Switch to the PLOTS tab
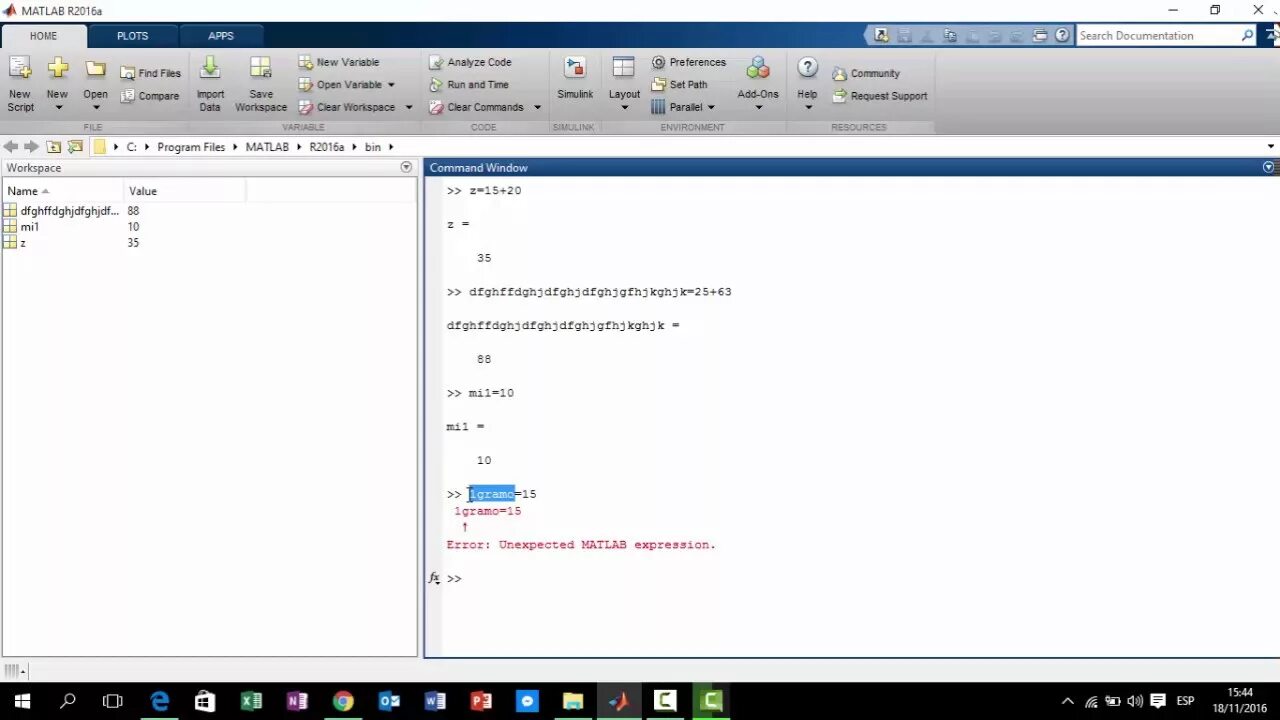Viewport: 1280px width, 720px height. coord(132,35)
